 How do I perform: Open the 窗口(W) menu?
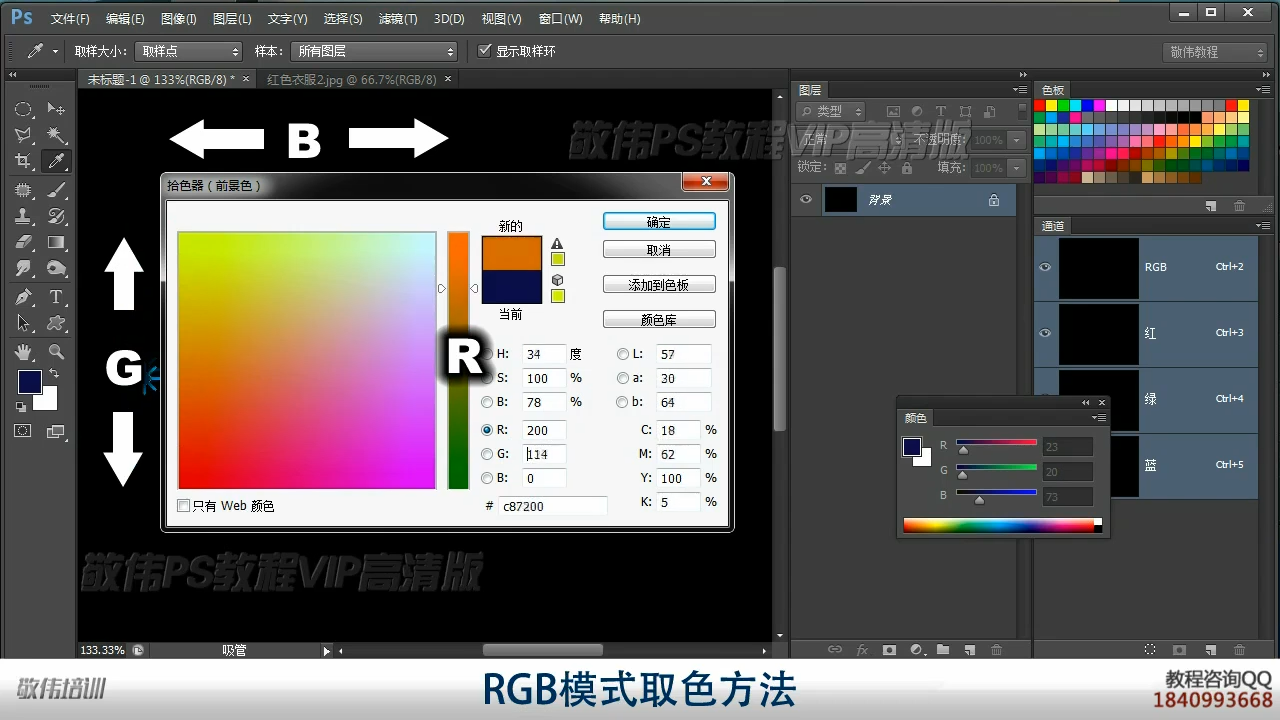[560, 19]
